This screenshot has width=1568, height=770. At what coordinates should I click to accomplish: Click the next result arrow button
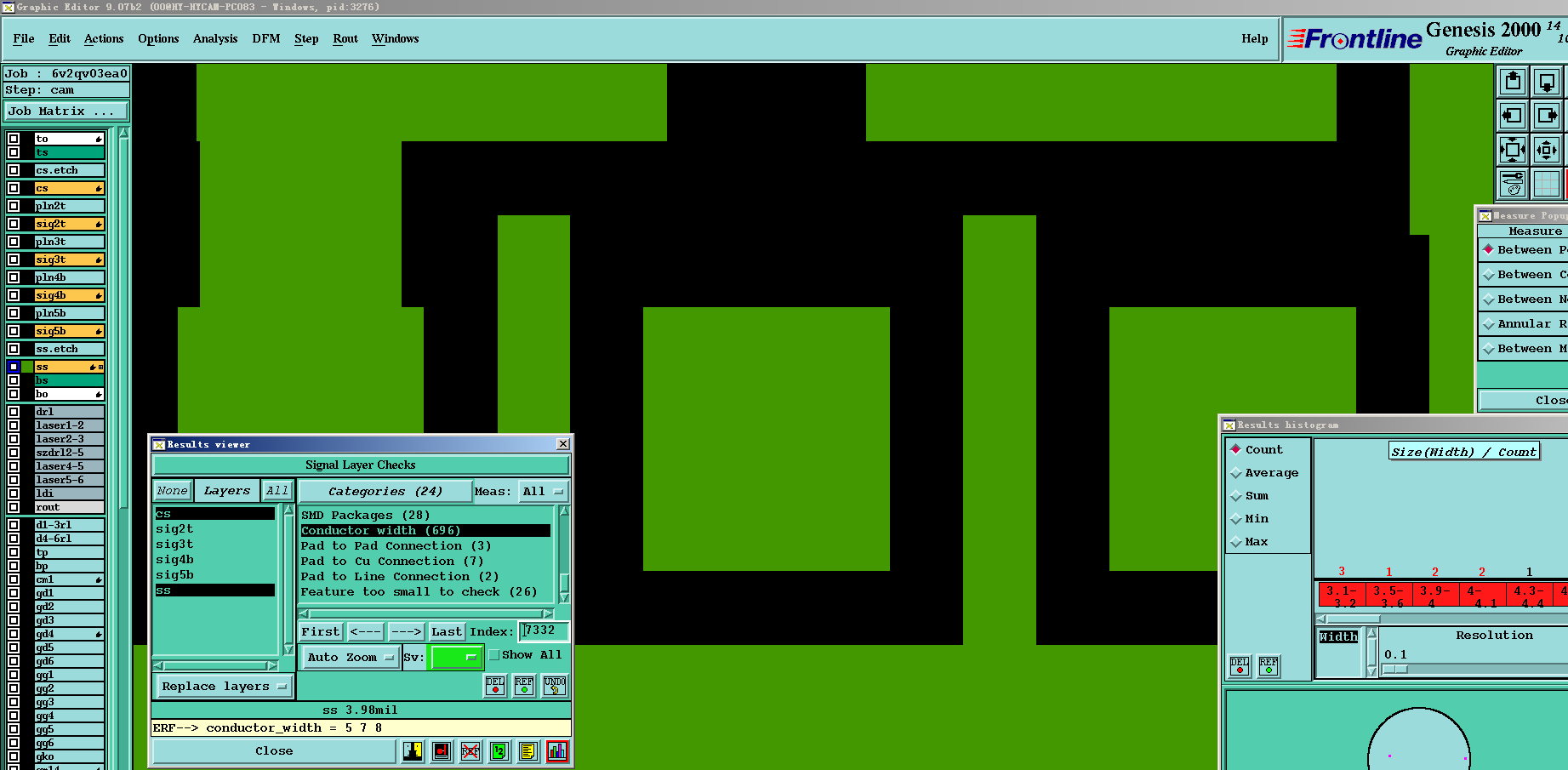[406, 631]
